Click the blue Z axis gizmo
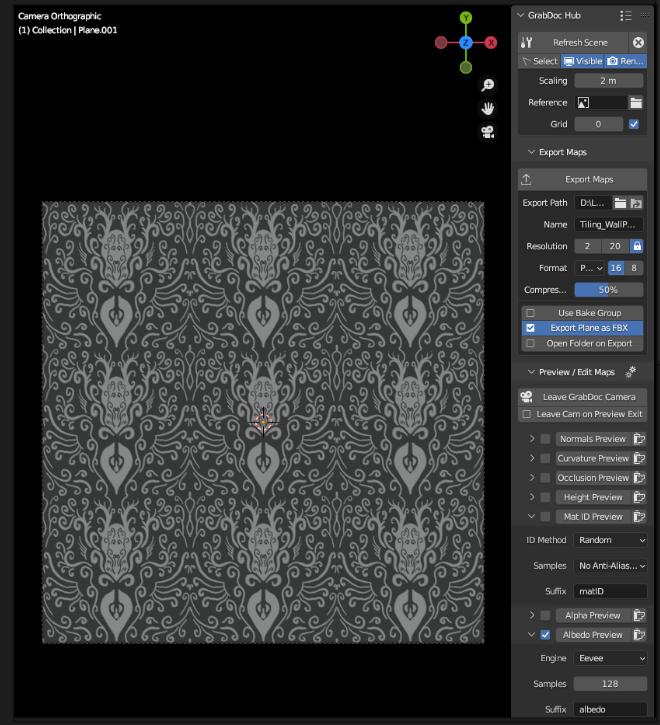The image size is (660, 725). (x=466, y=43)
